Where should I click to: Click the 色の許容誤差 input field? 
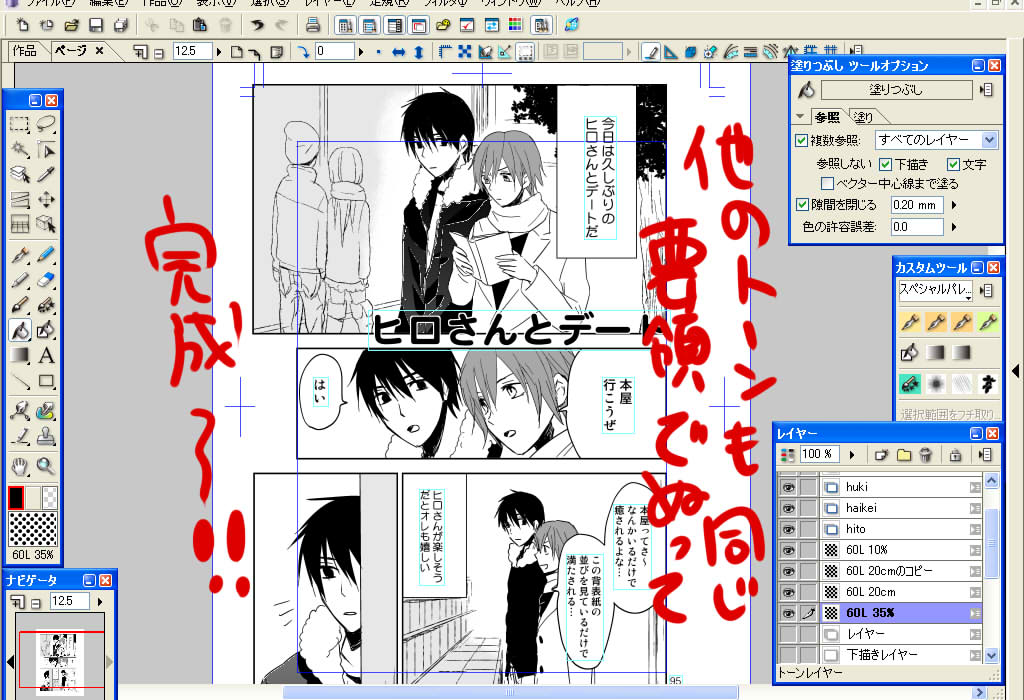[917, 227]
